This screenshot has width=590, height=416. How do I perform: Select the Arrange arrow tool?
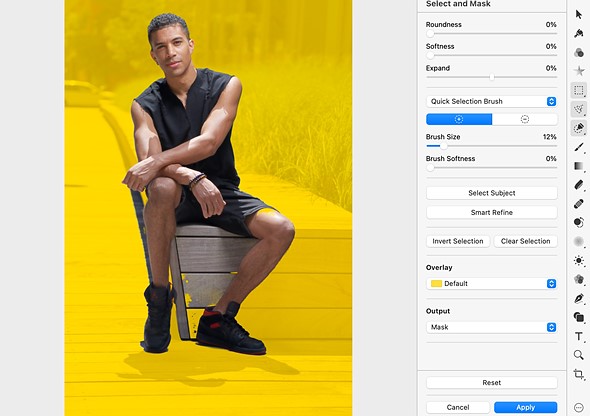tap(579, 15)
